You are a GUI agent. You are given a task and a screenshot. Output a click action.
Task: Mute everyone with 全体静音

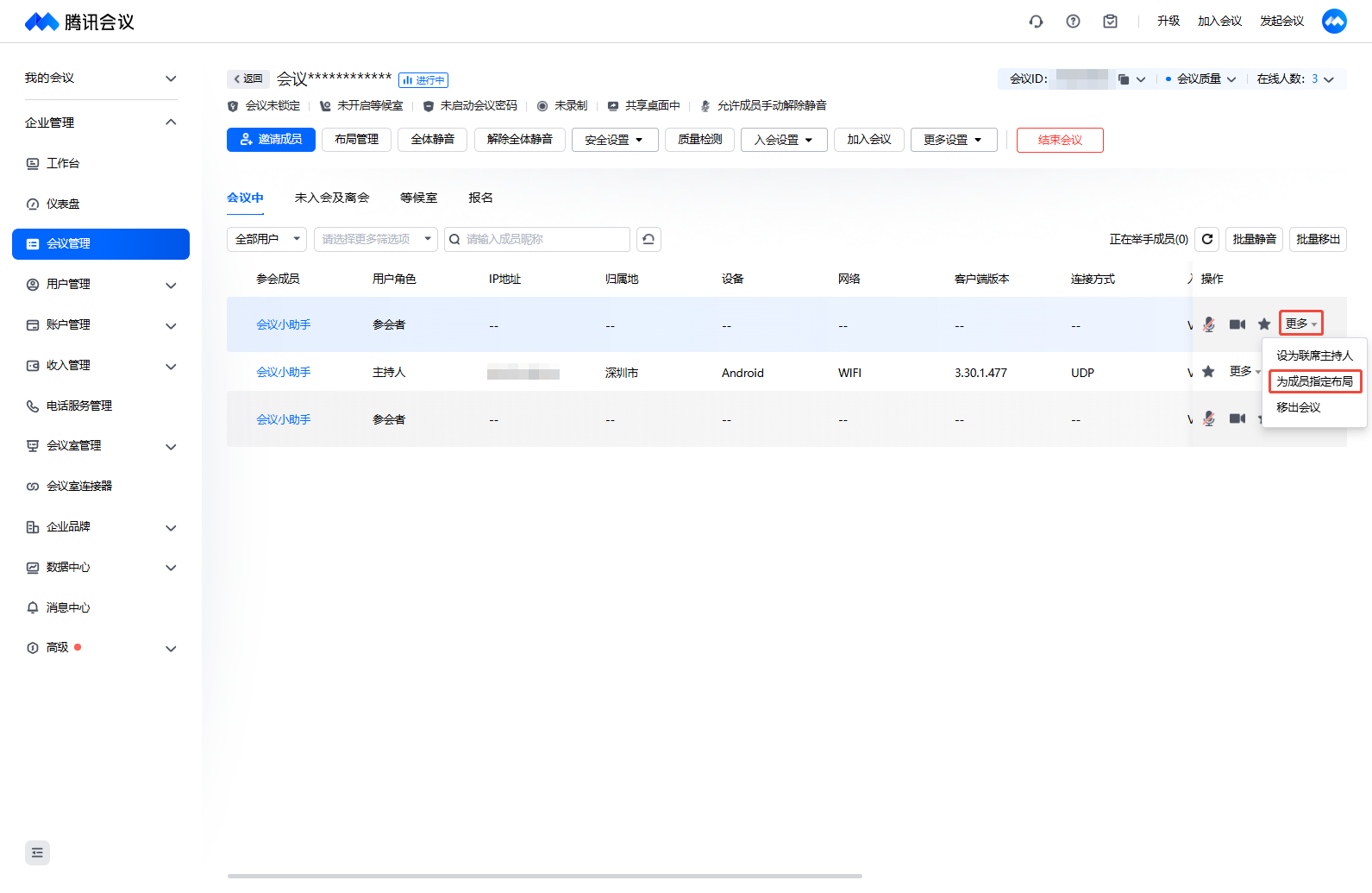pos(433,140)
